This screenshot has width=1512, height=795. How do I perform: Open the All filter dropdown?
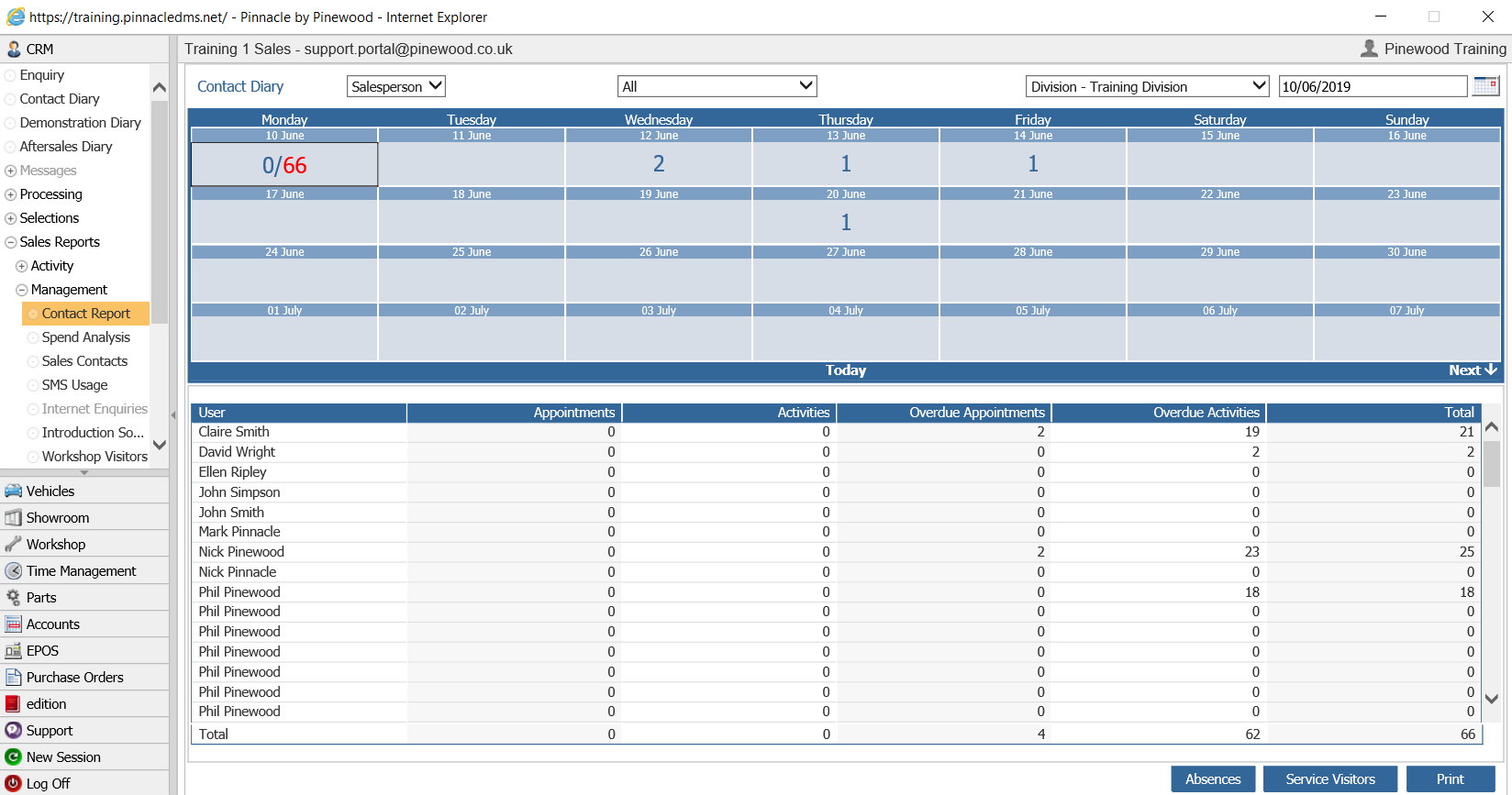[717, 86]
